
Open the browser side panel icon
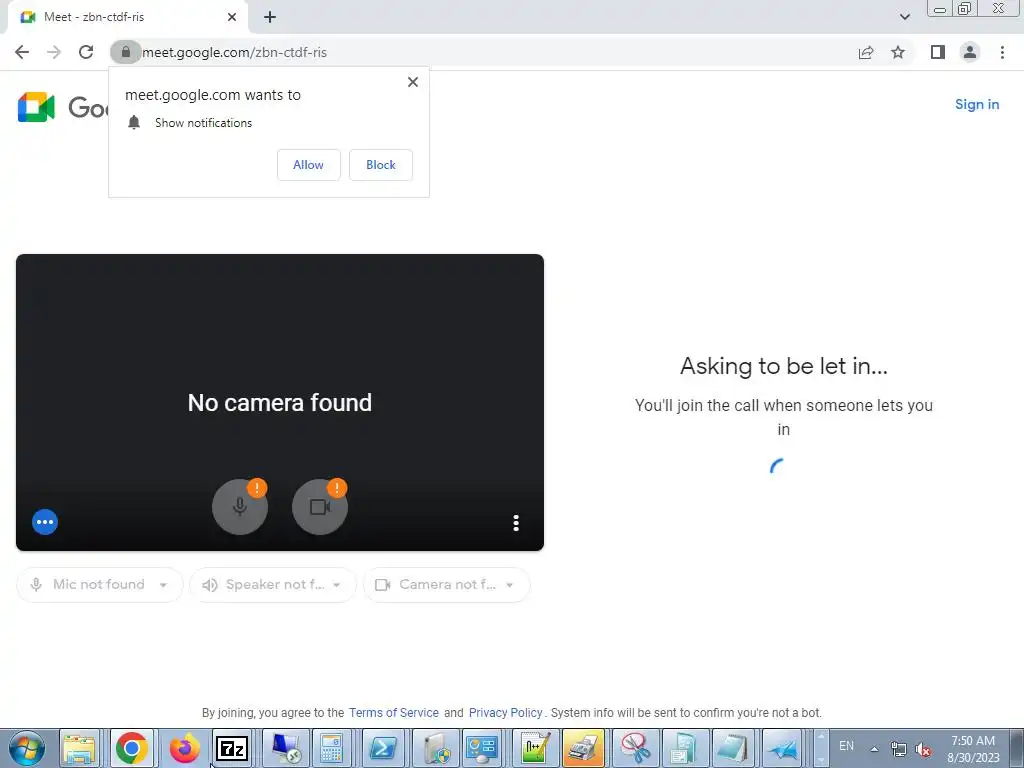938,52
